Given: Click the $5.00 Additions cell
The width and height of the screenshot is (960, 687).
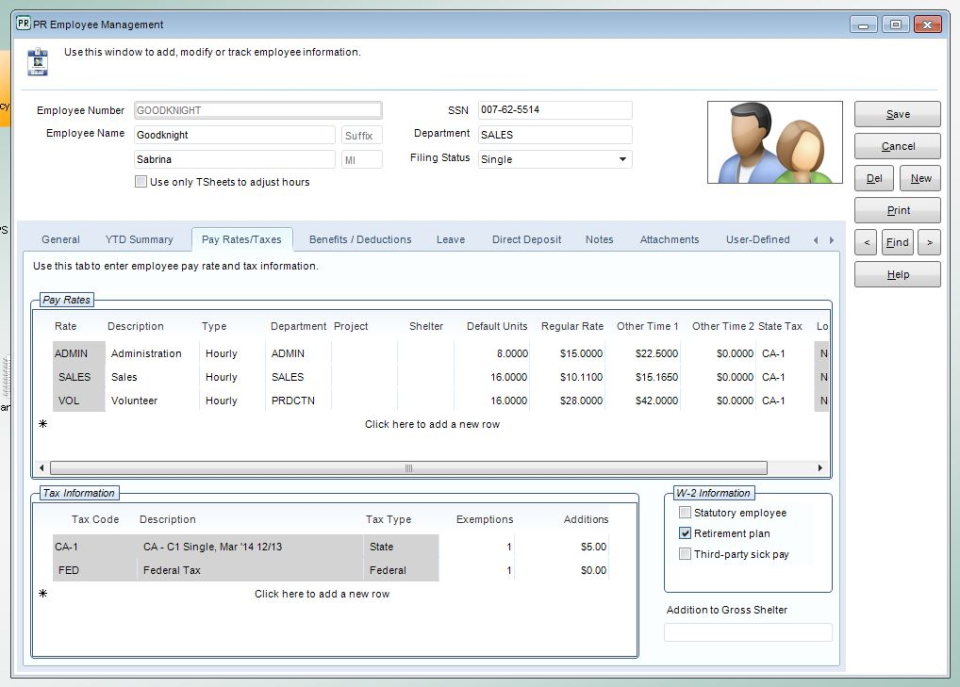Looking at the screenshot, I should point(563,547).
